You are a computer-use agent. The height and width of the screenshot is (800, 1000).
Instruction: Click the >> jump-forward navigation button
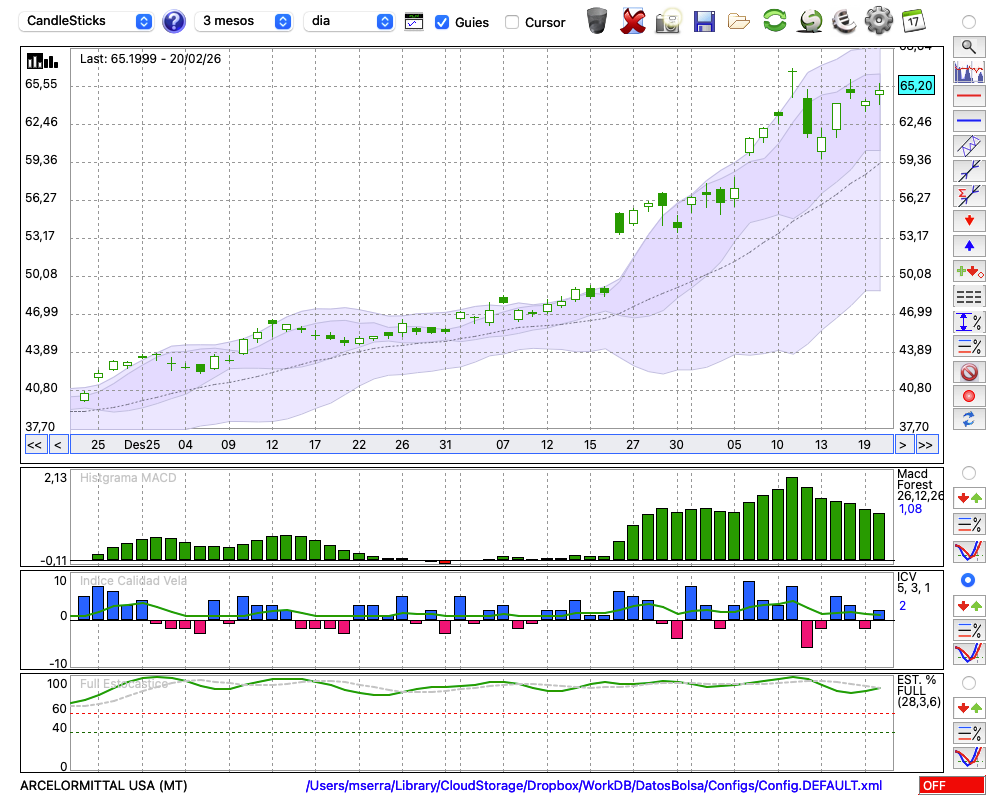pos(926,445)
